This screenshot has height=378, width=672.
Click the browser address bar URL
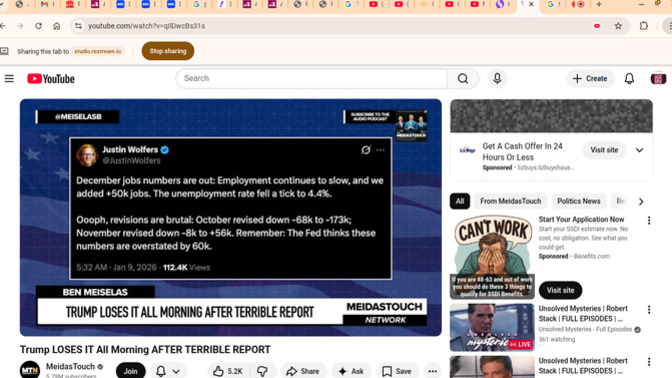[x=147, y=26]
